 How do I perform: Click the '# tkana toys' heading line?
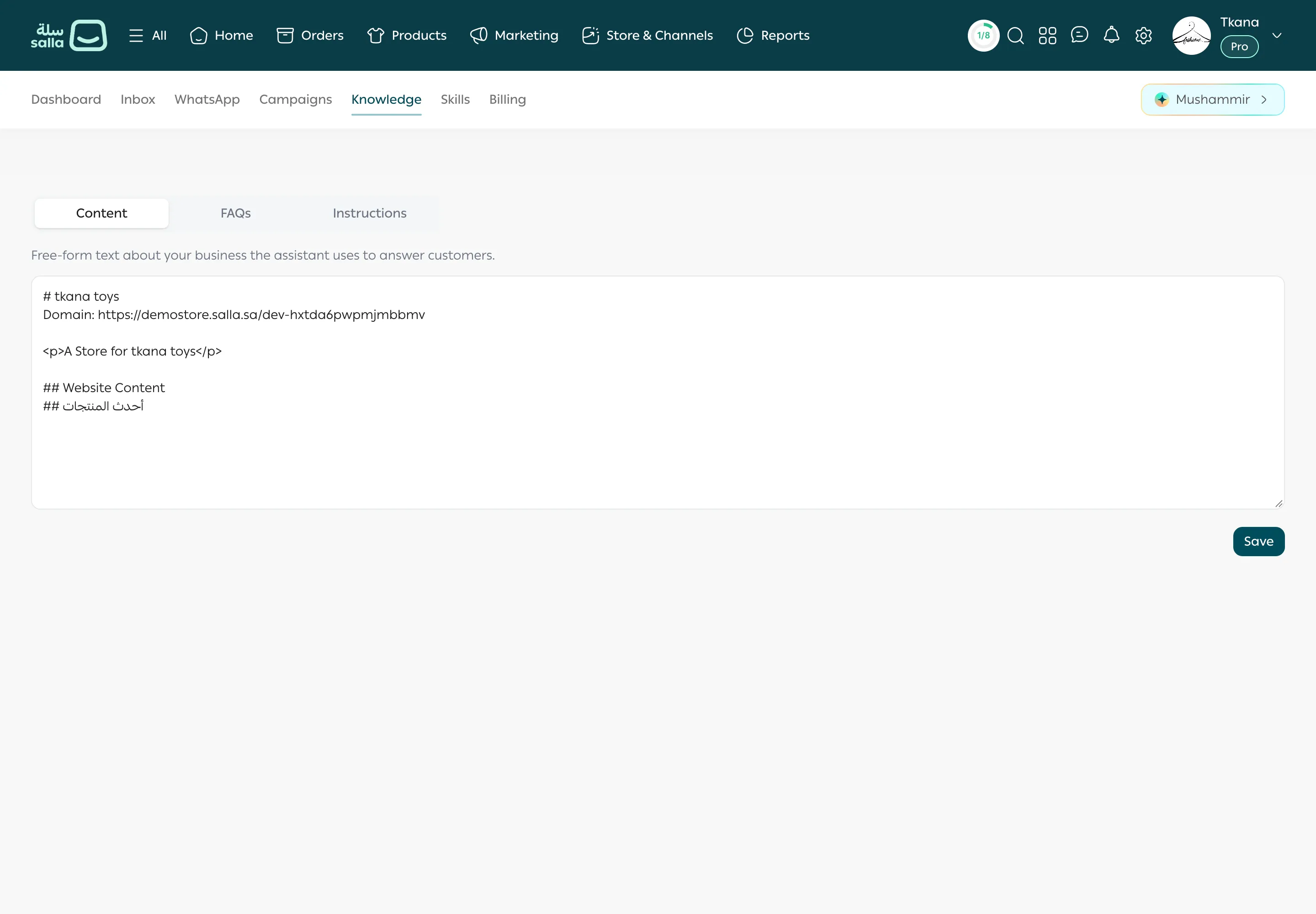[x=81, y=297]
